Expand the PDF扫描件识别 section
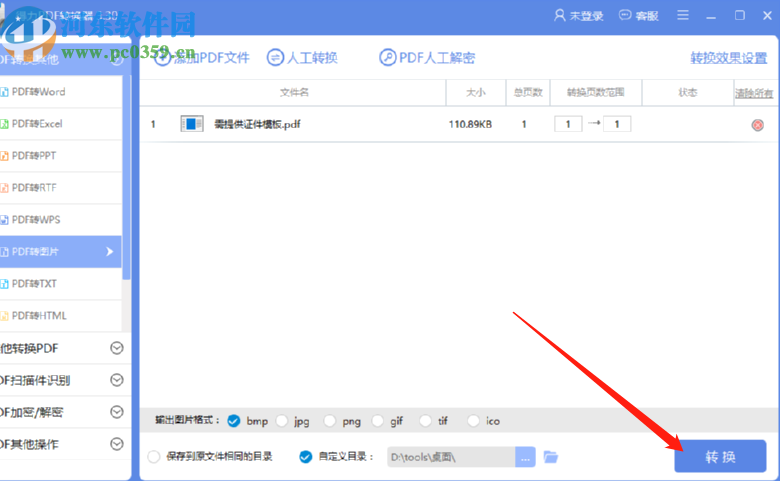 point(116,380)
